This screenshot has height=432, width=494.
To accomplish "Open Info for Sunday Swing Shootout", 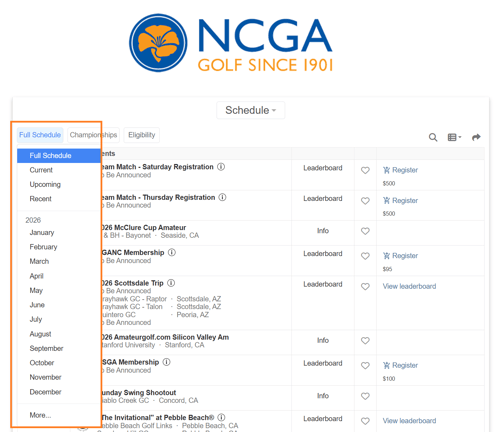I will [323, 396].
